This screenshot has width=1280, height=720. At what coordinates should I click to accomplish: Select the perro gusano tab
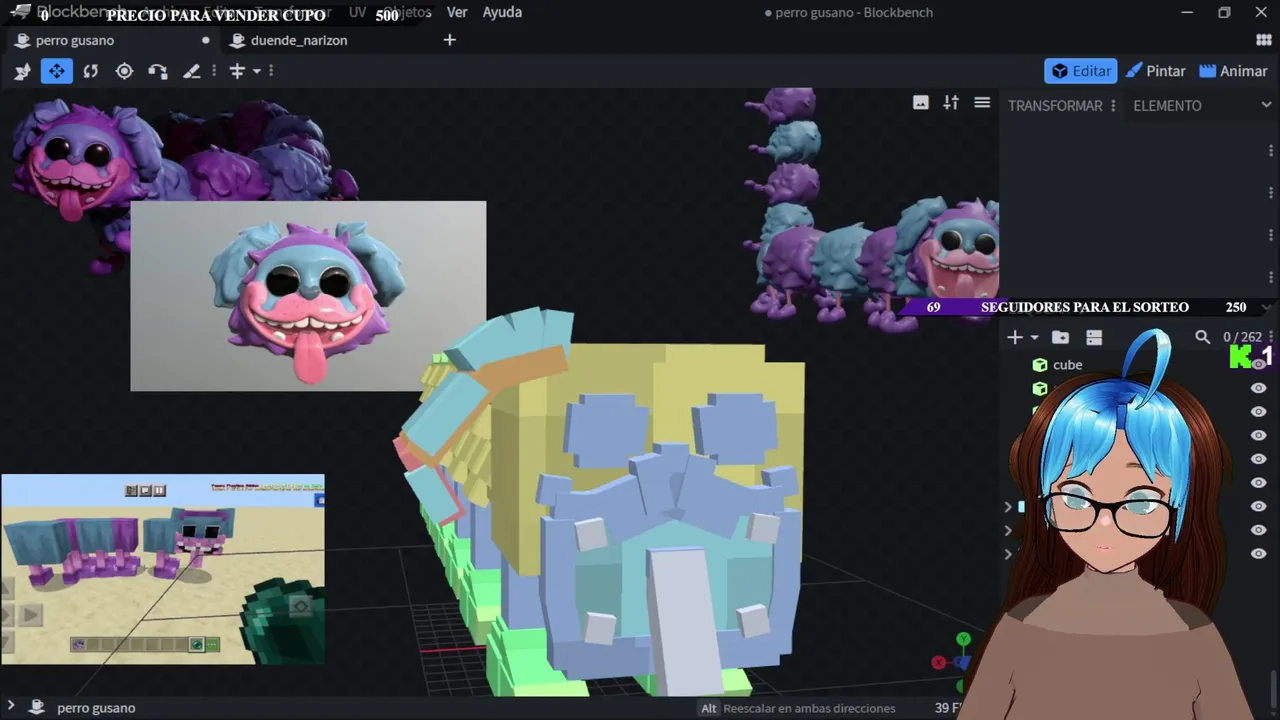(75, 40)
